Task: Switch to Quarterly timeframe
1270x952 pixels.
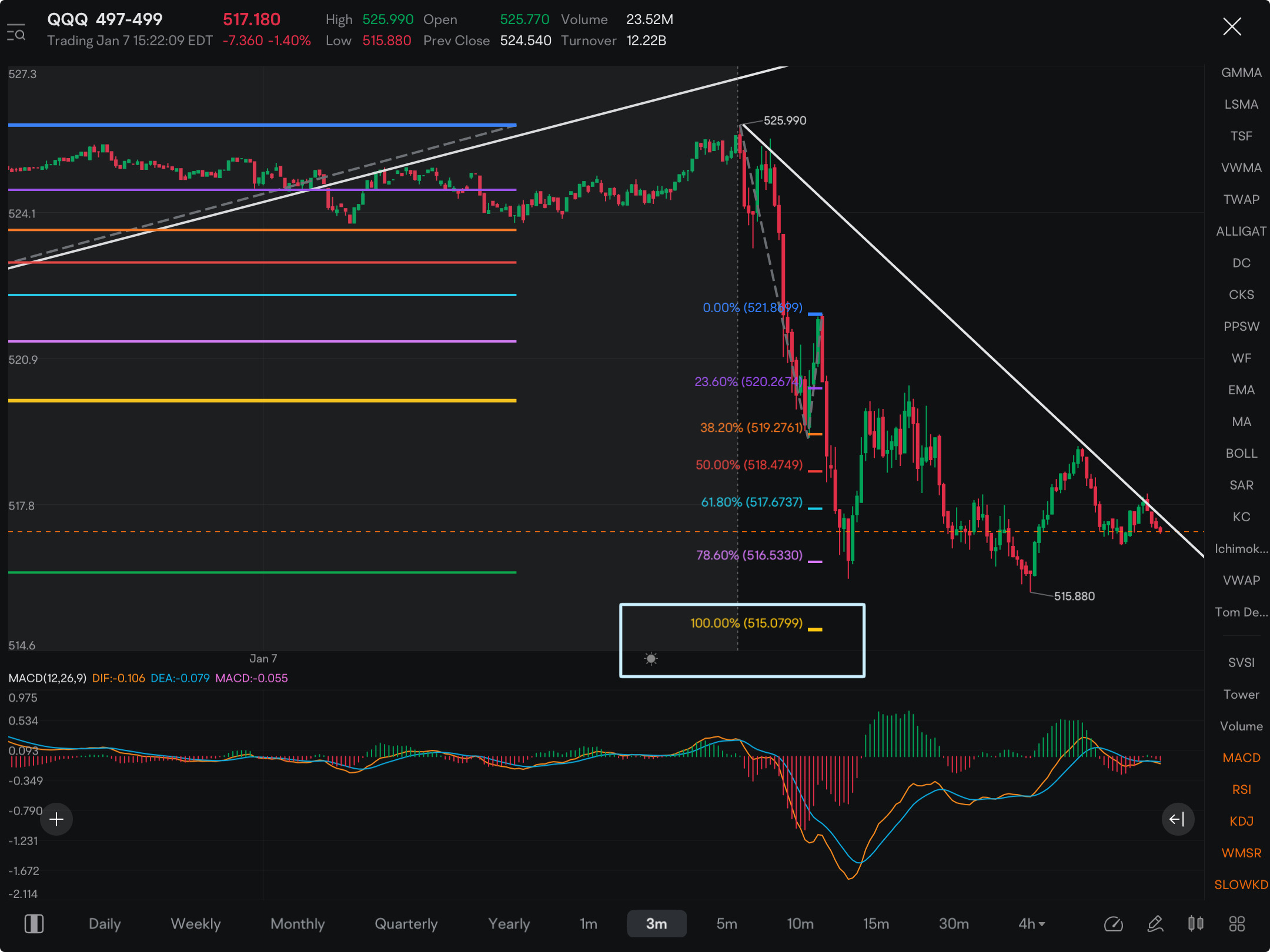Action: click(406, 924)
